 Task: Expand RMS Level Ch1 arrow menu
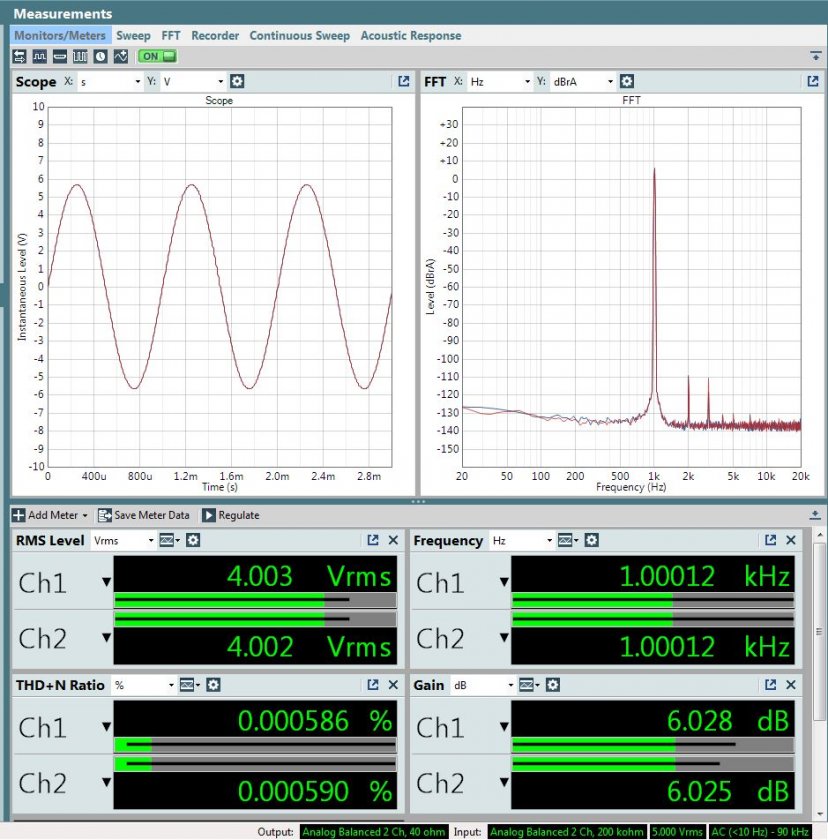coord(106,582)
